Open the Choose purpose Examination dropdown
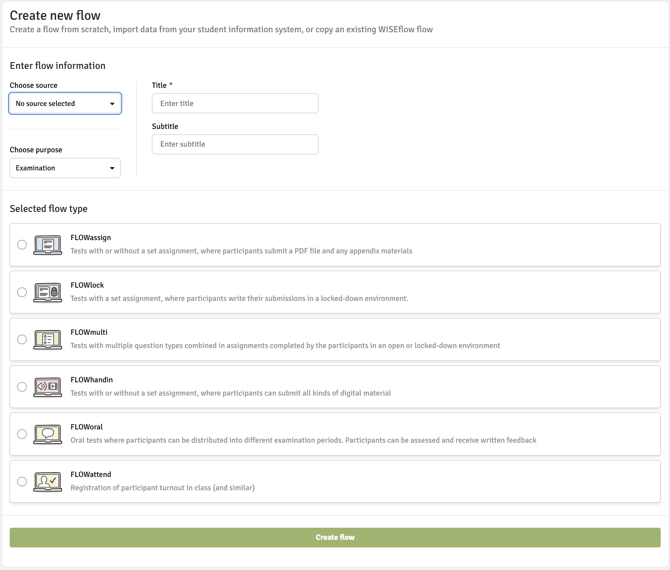This screenshot has height=570, width=670. click(65, 168)
